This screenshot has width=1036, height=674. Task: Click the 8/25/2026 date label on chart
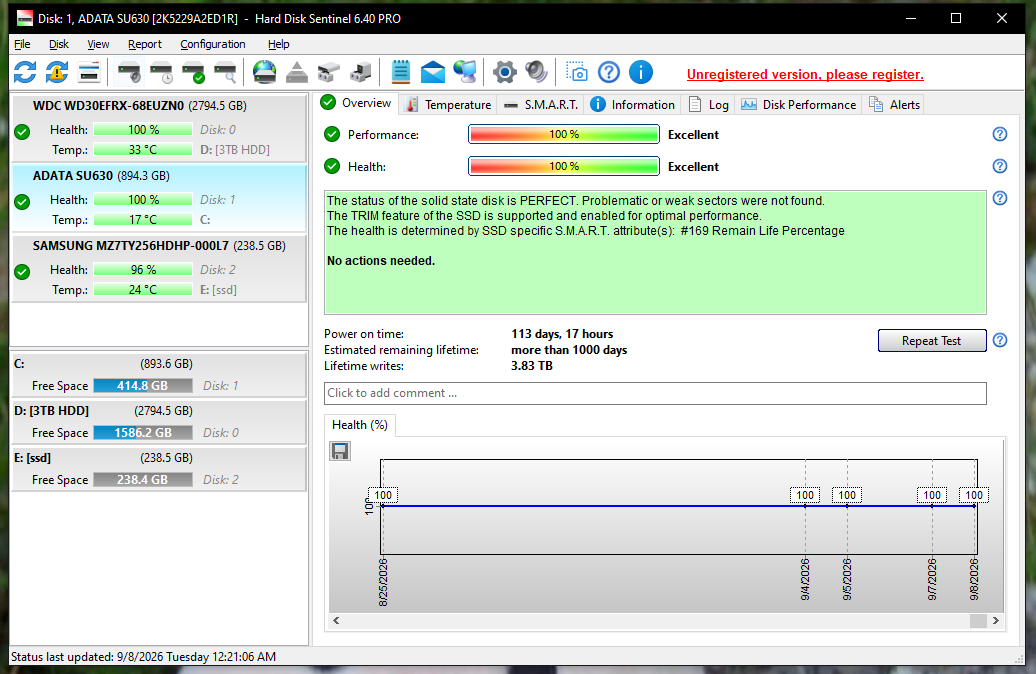383,582
